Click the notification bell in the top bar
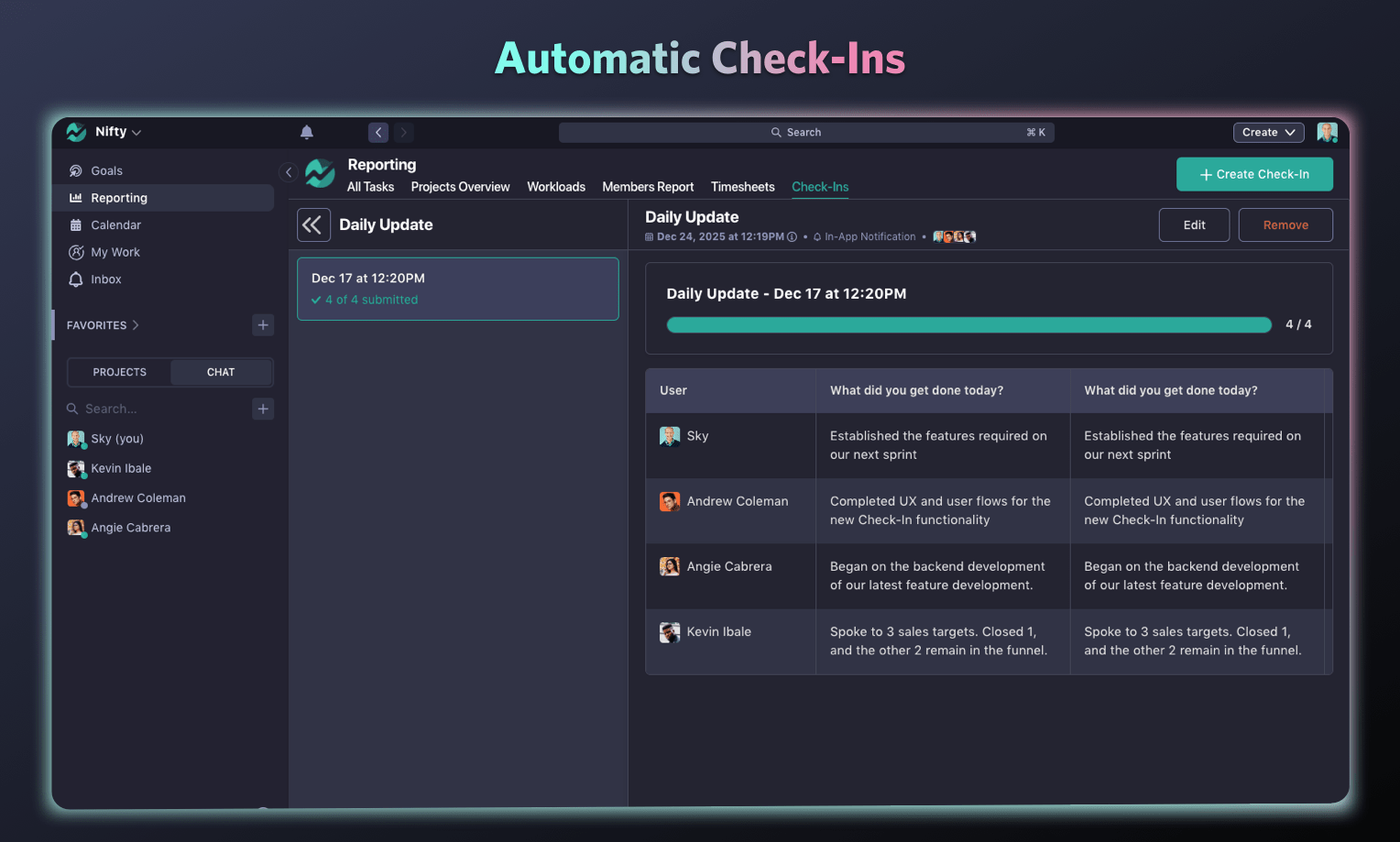Screen dimensions: 1400x842 click(306, 132)
